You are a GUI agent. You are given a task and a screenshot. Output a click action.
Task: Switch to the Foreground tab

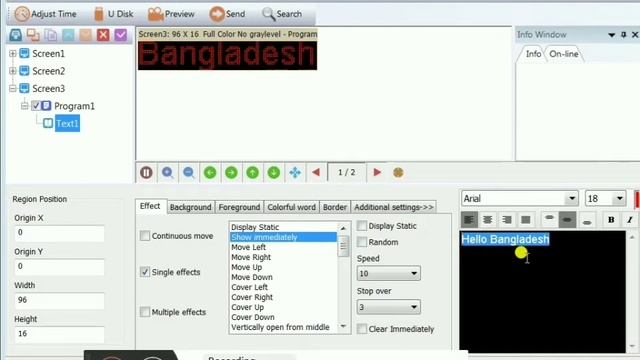[x=239, y=207]
